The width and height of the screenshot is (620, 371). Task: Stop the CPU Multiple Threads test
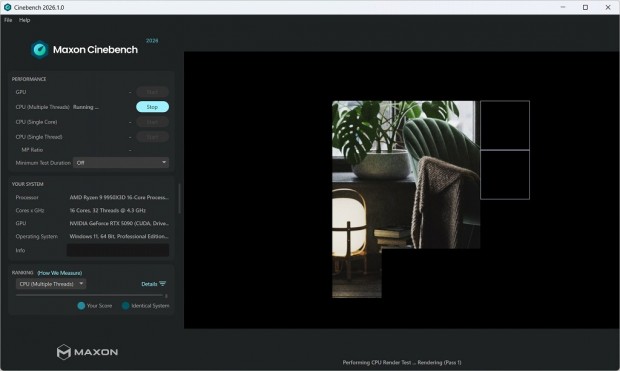pyautogui.click(x=152, y=107)
